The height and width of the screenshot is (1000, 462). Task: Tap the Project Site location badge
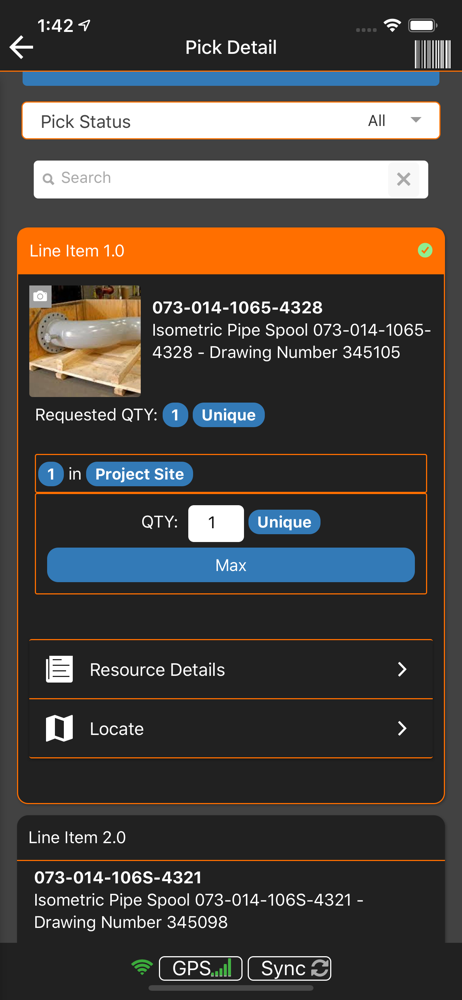click(140, 474)
